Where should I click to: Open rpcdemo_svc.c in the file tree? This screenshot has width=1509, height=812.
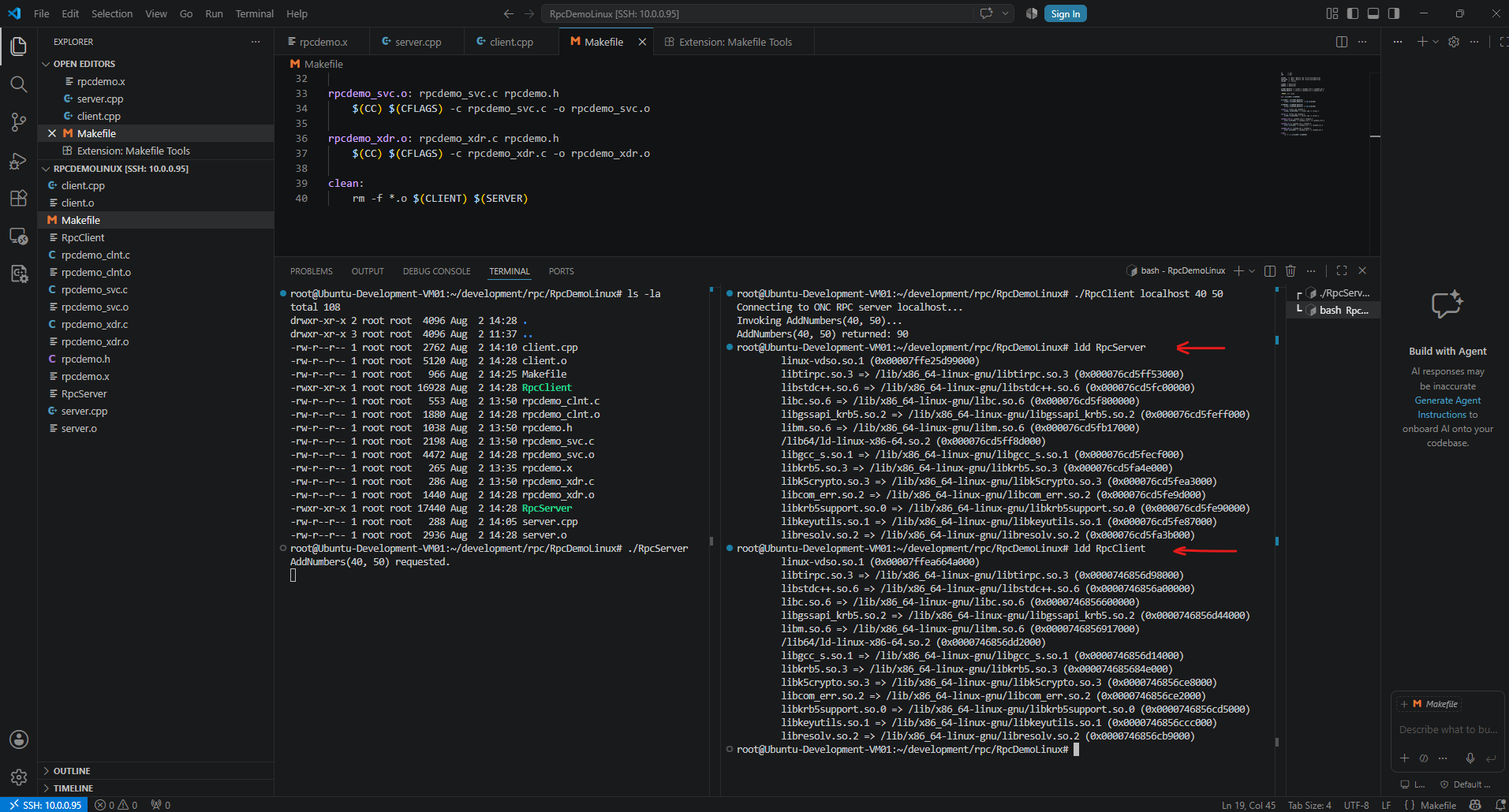[156, 289]
